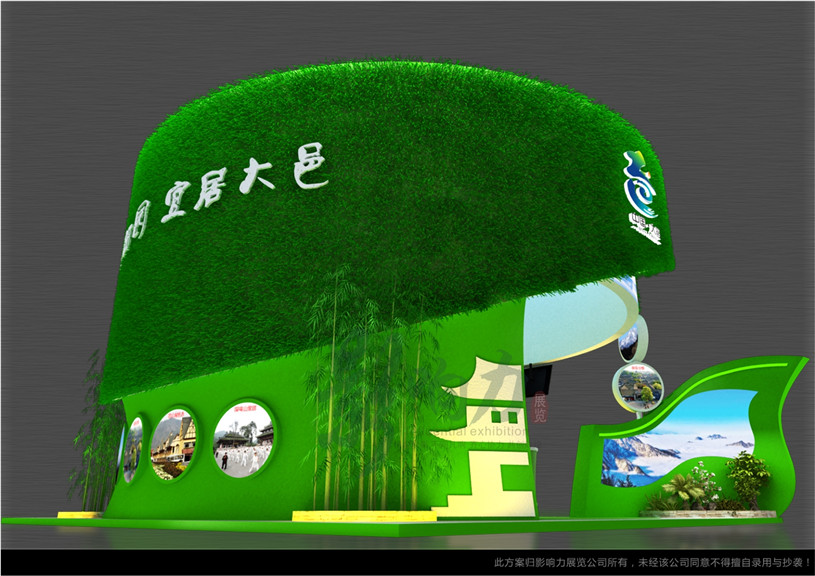Click the small yellow pad at left floor
Image resolution: width=815 pixels, height=576 pixels.
[79, 515]
